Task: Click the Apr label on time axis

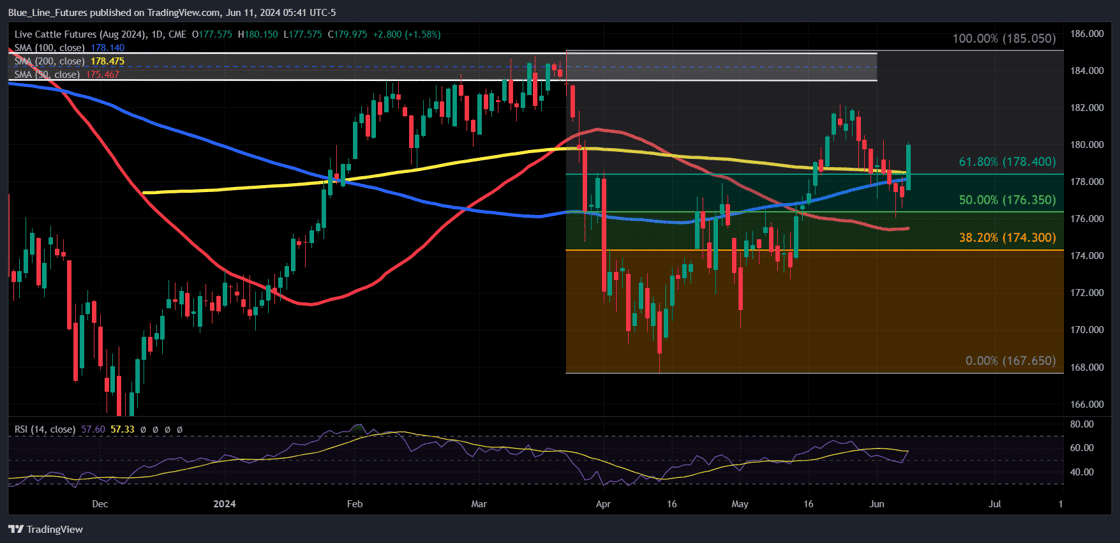Action: 604,504
